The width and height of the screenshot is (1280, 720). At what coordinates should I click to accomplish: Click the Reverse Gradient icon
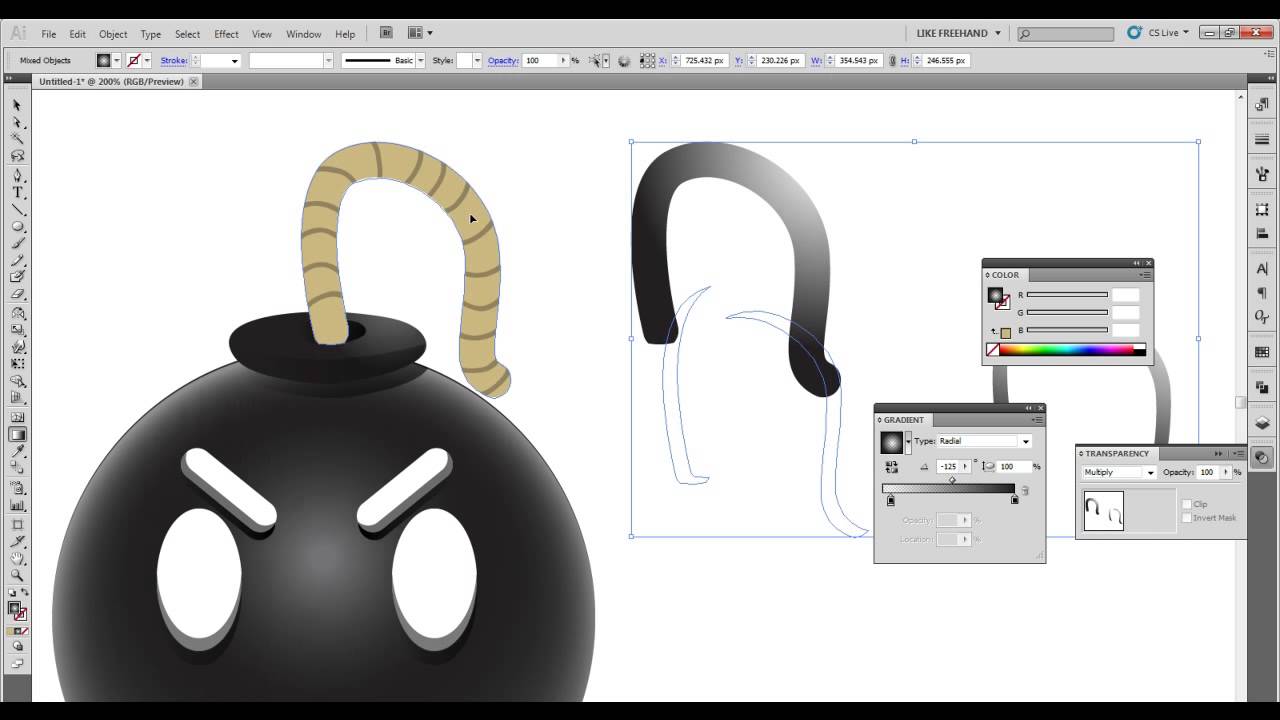coord(891,466)
